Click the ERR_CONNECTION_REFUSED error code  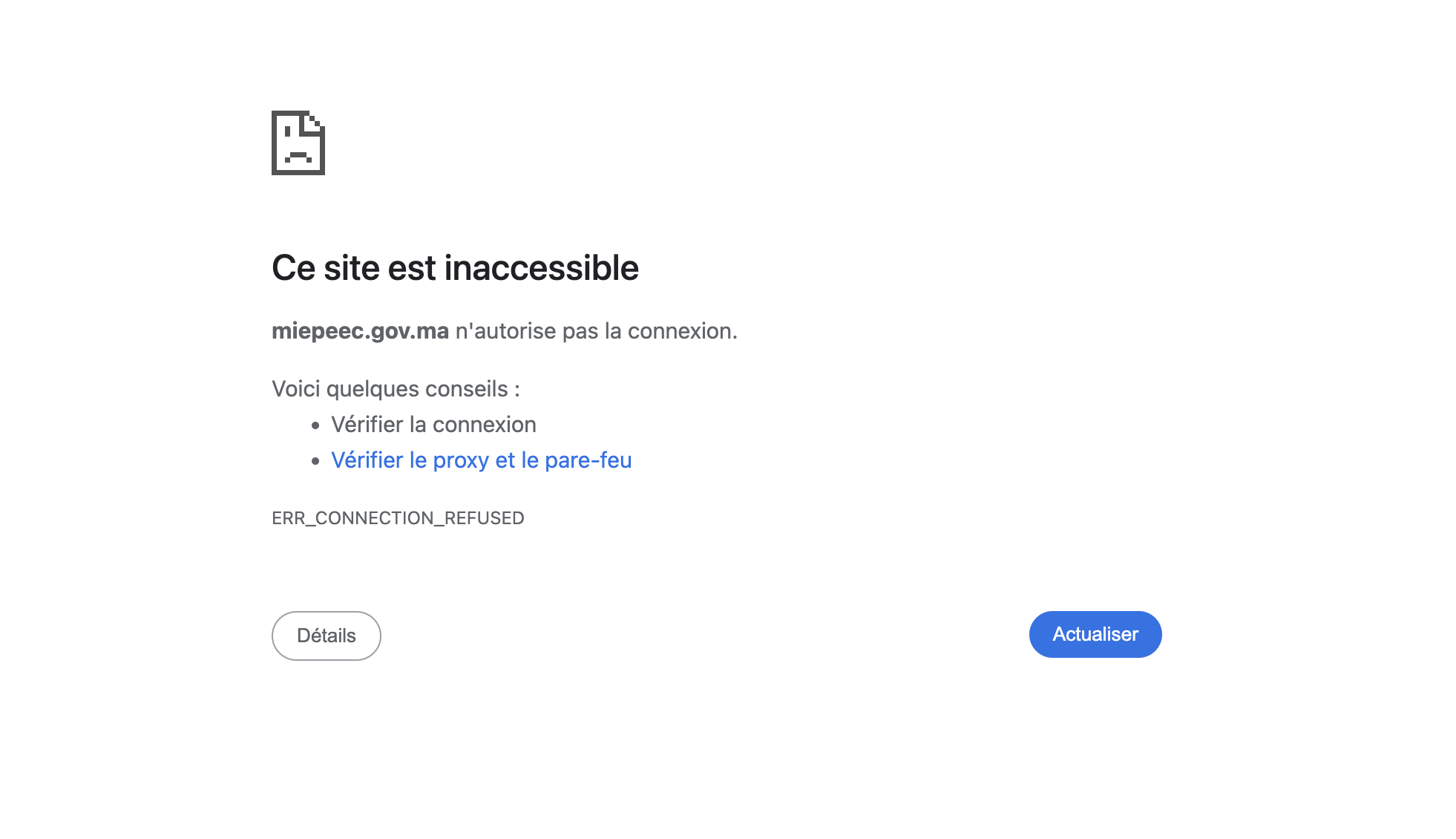[x=398, y=518]
